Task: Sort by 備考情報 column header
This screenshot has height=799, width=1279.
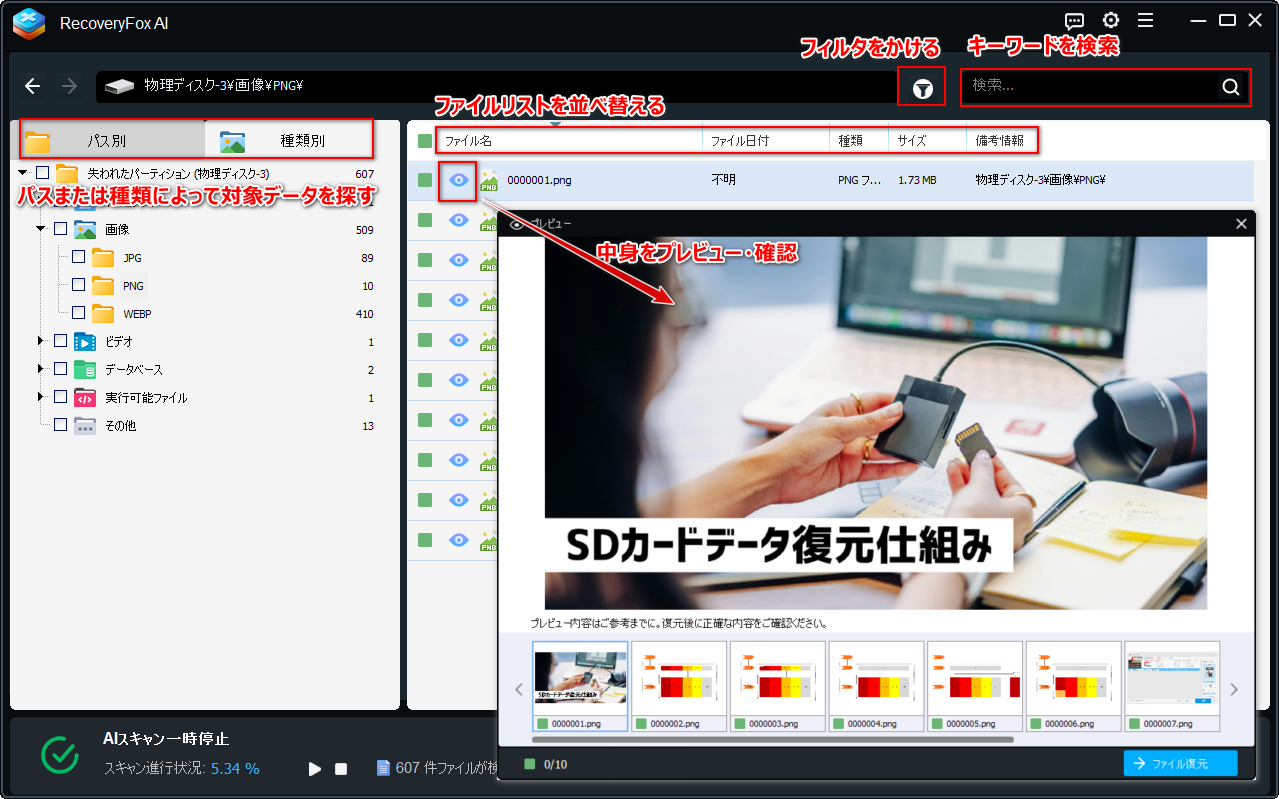Action: (1002, 141)
